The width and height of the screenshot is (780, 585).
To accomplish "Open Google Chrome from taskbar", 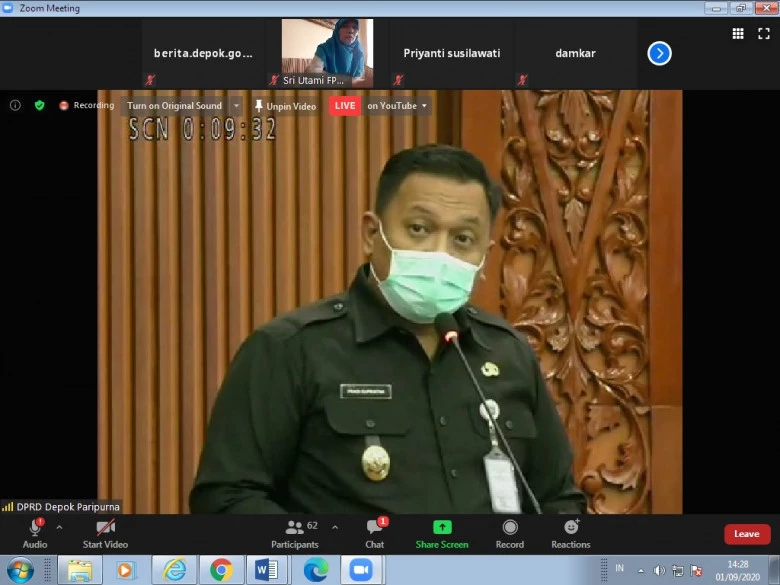I will [x=221, y=570].
